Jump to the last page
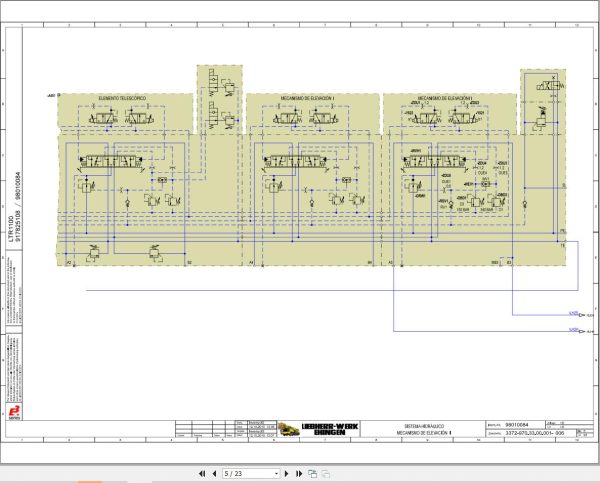 pyautogui.click(x=299, y=474)
